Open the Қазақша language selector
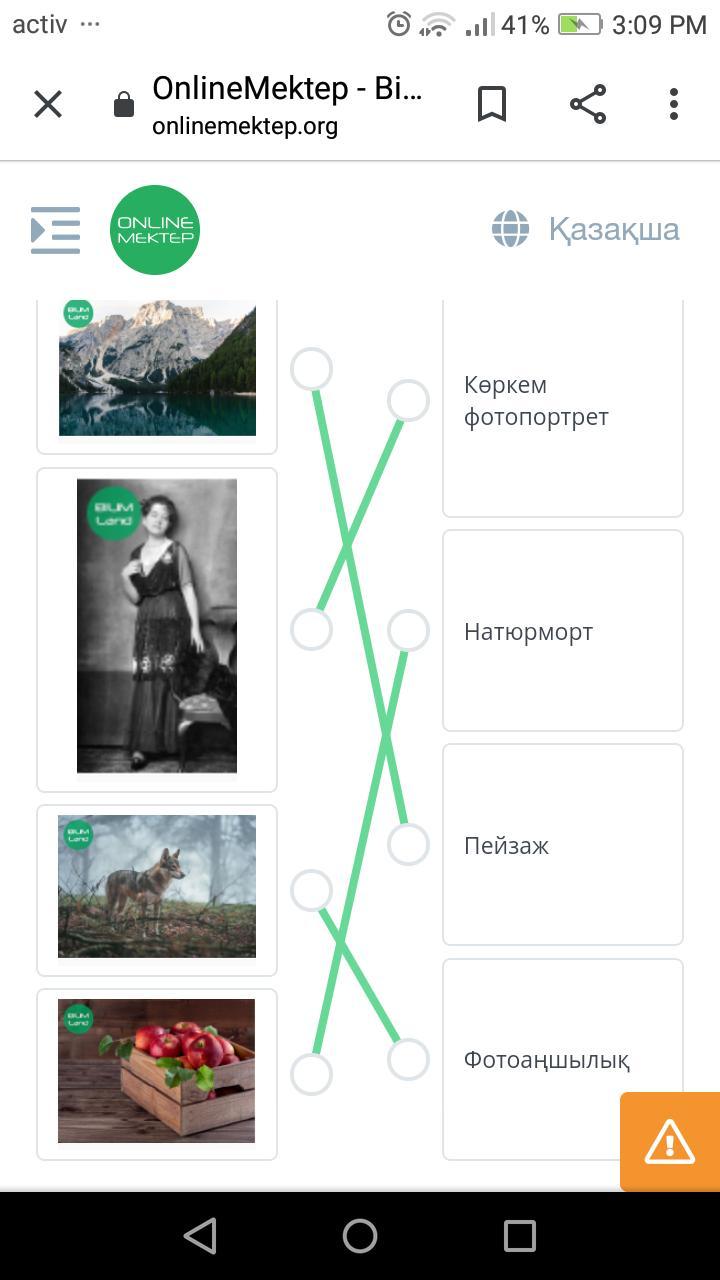The image size is (720, 1280). (x=614, y=229)
